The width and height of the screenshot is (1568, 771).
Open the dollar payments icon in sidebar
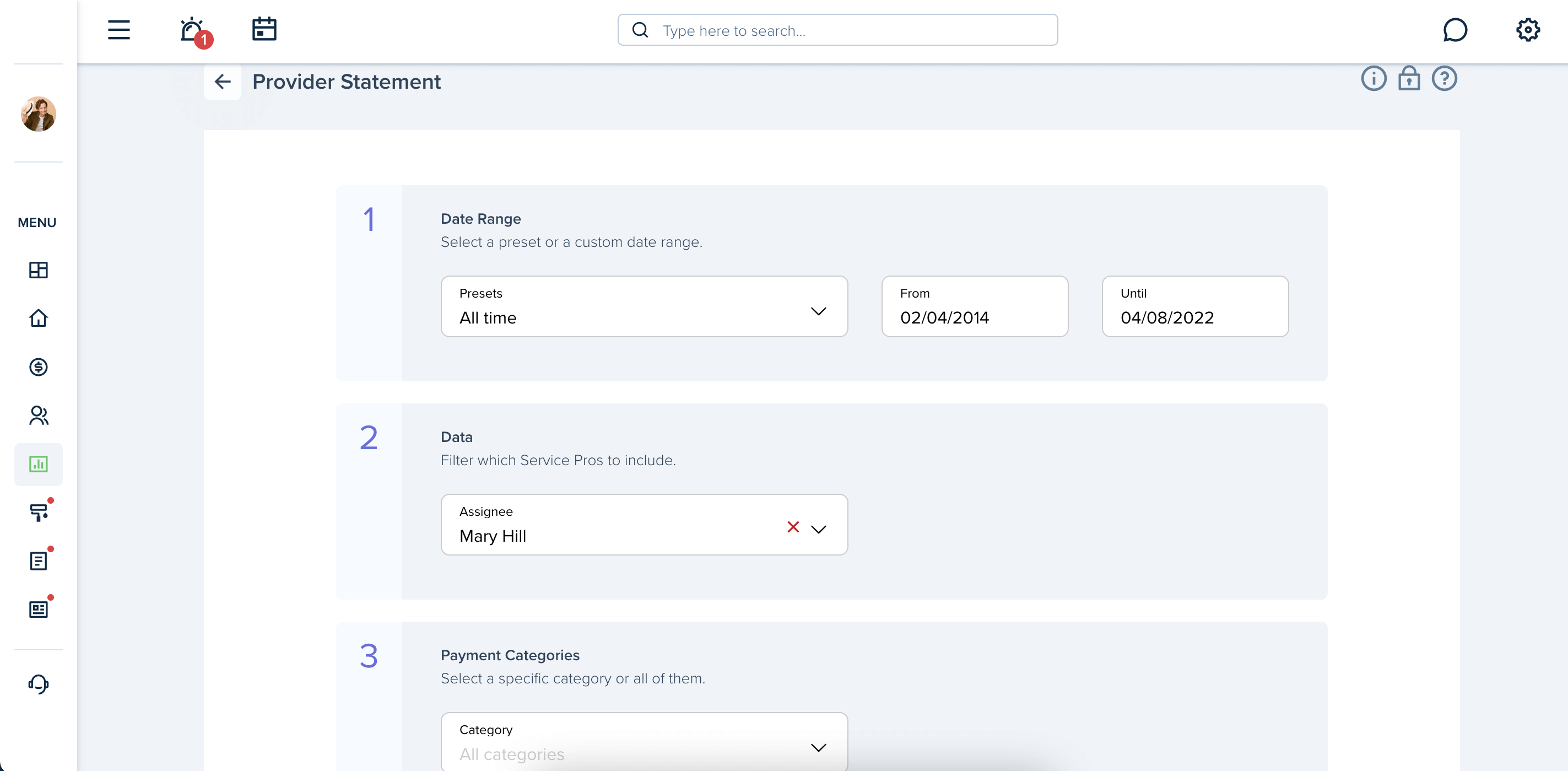click(x=39, y=366)
